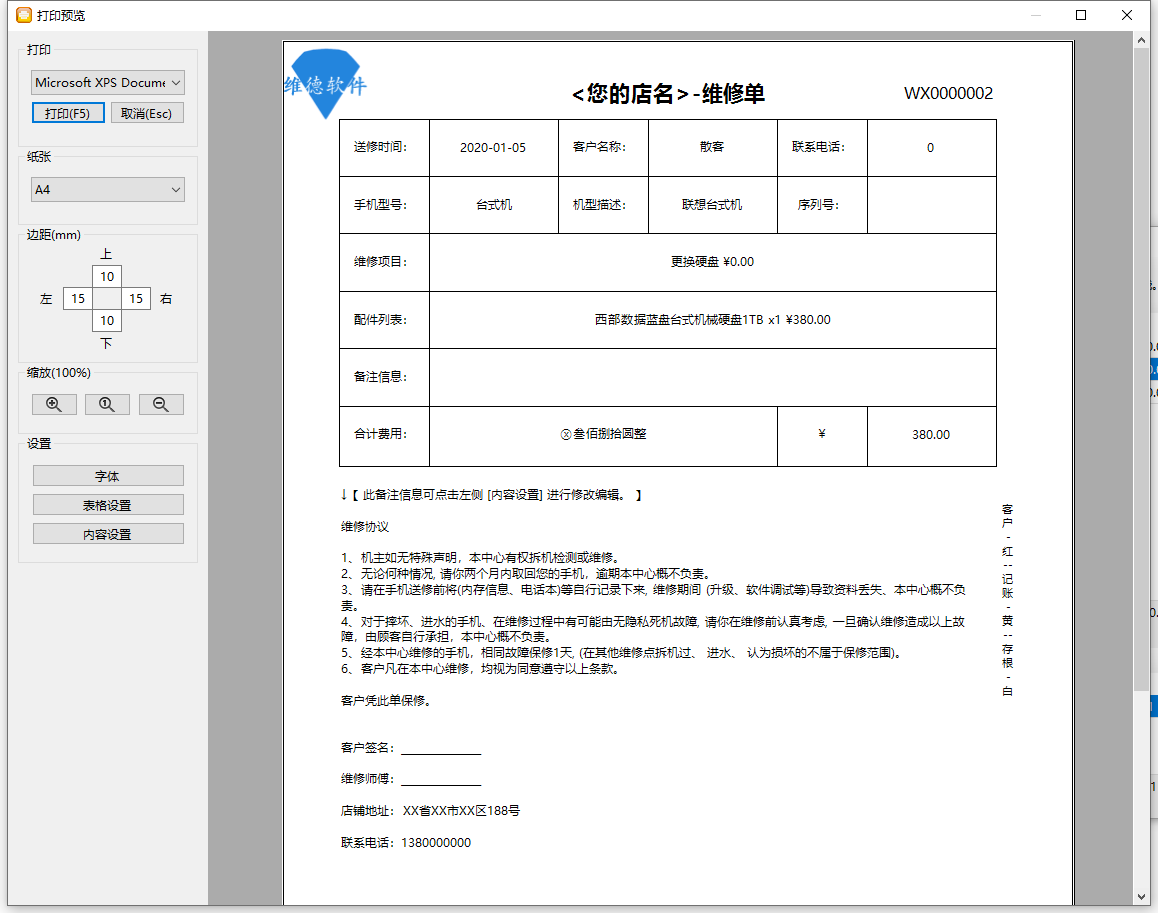Image resolution: width=1158 pixels, height=913 pixels.
Task: Edit the bottom margin value field
Action: click(107, 321)
